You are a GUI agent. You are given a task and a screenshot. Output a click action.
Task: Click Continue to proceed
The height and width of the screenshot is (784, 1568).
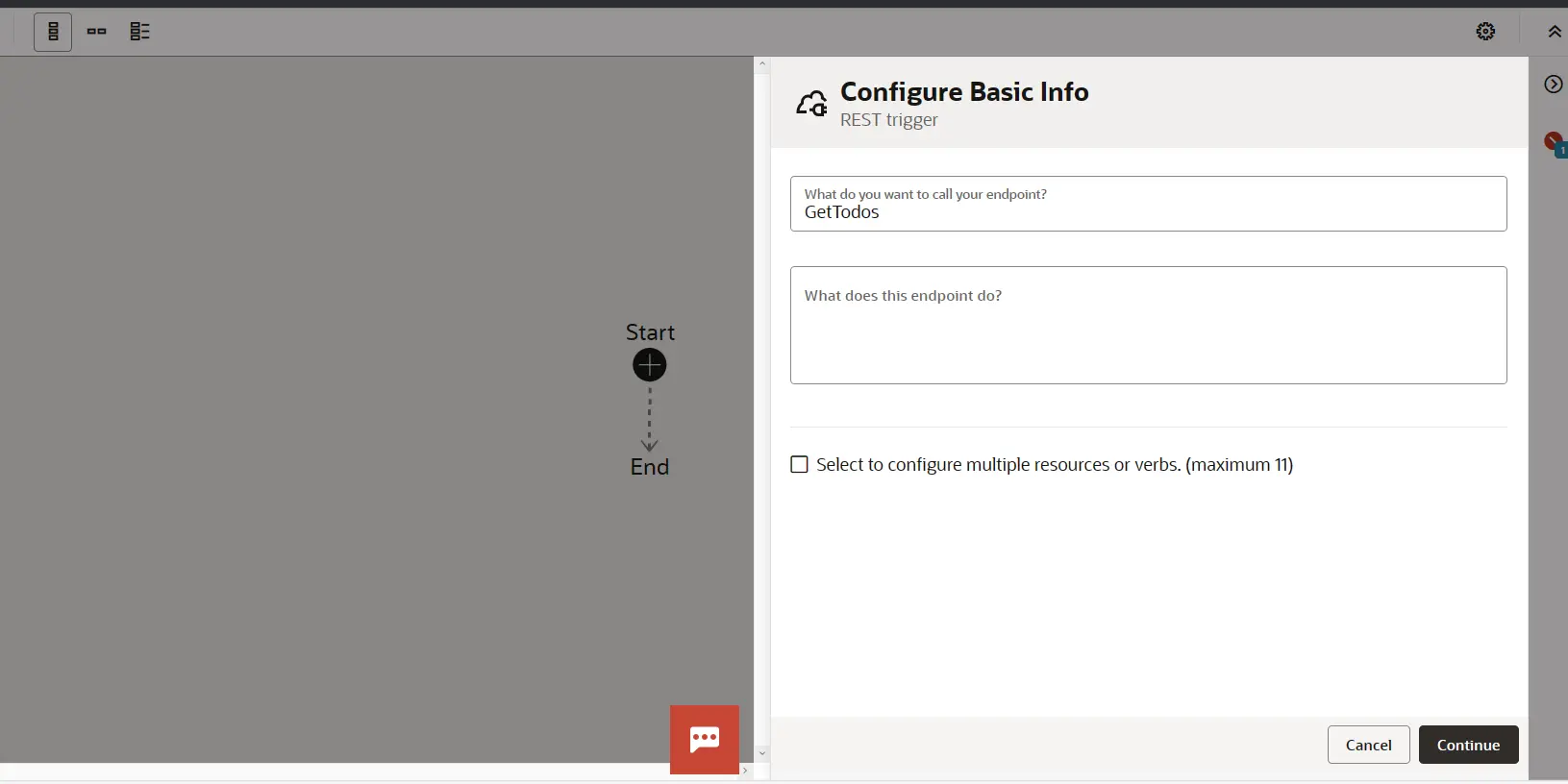click(x=1468, y=745)
